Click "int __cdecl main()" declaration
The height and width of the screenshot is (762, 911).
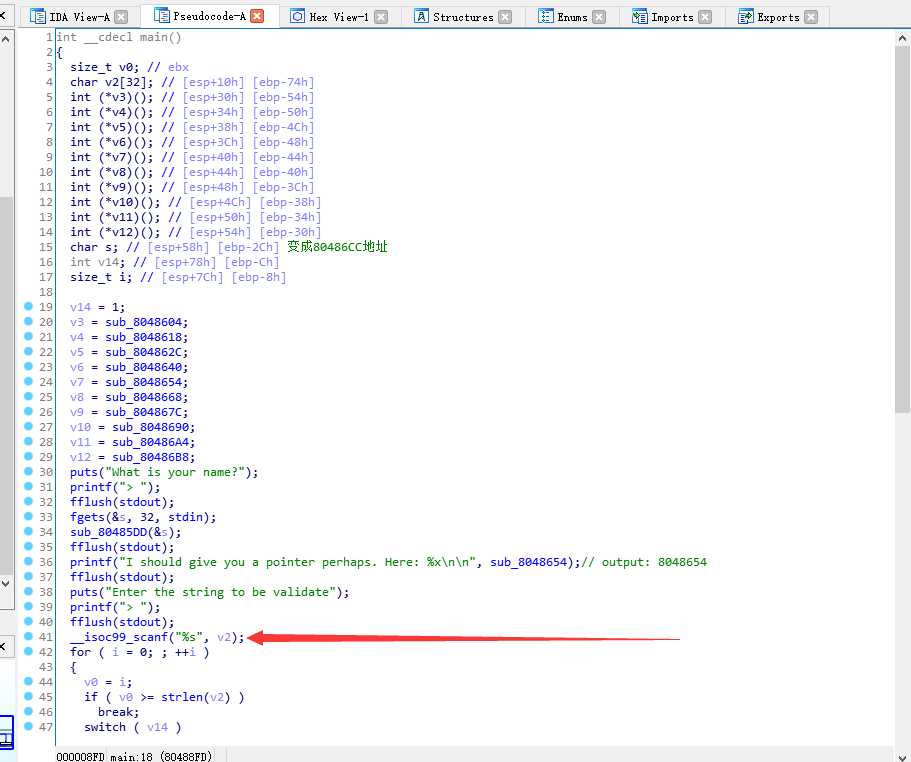(119, 37)
